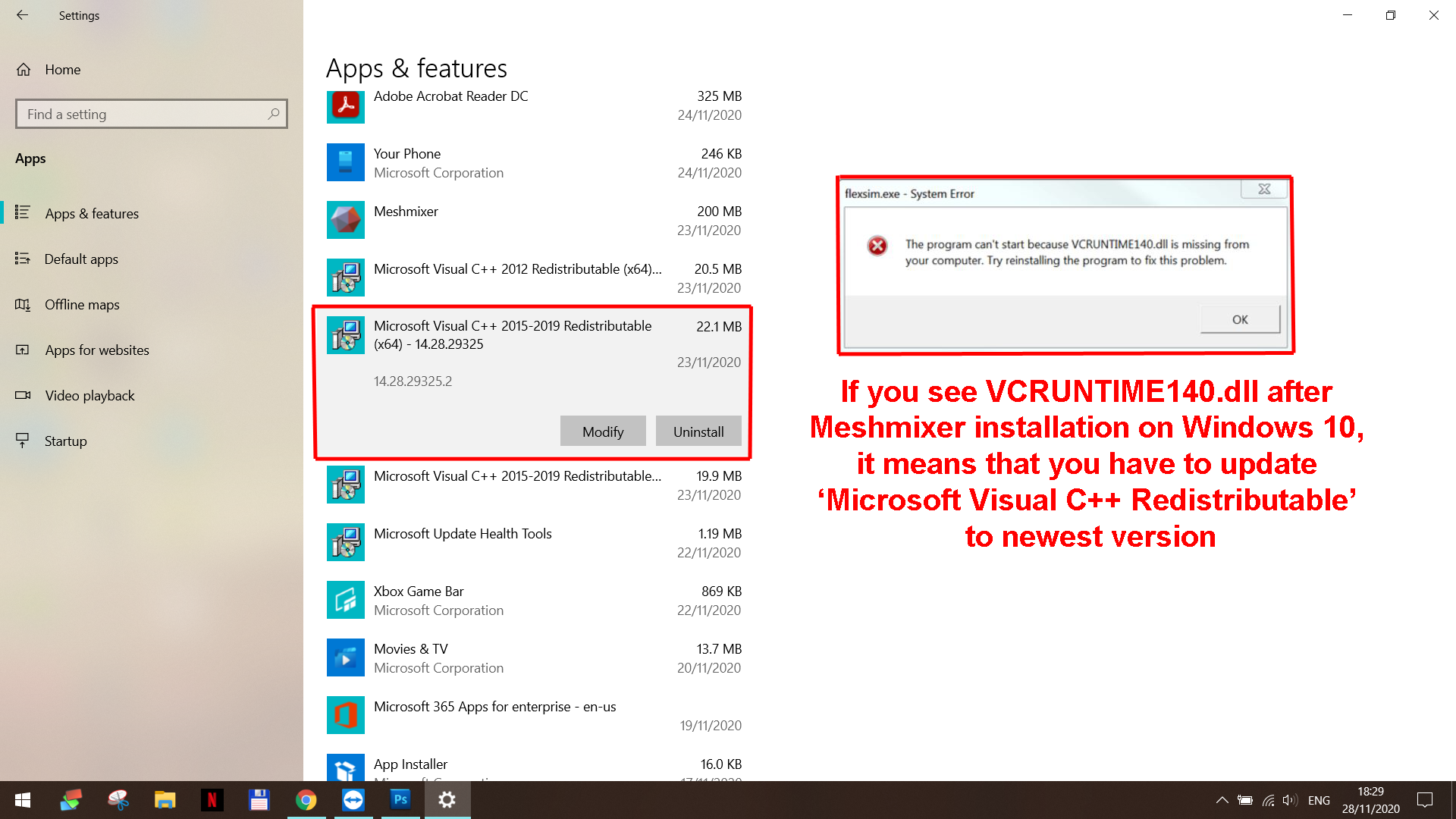Screen dimensions: 1456x819
Task: Click the Adobe Acrobat Reader DC icon
Action: (x=346, y=104)
